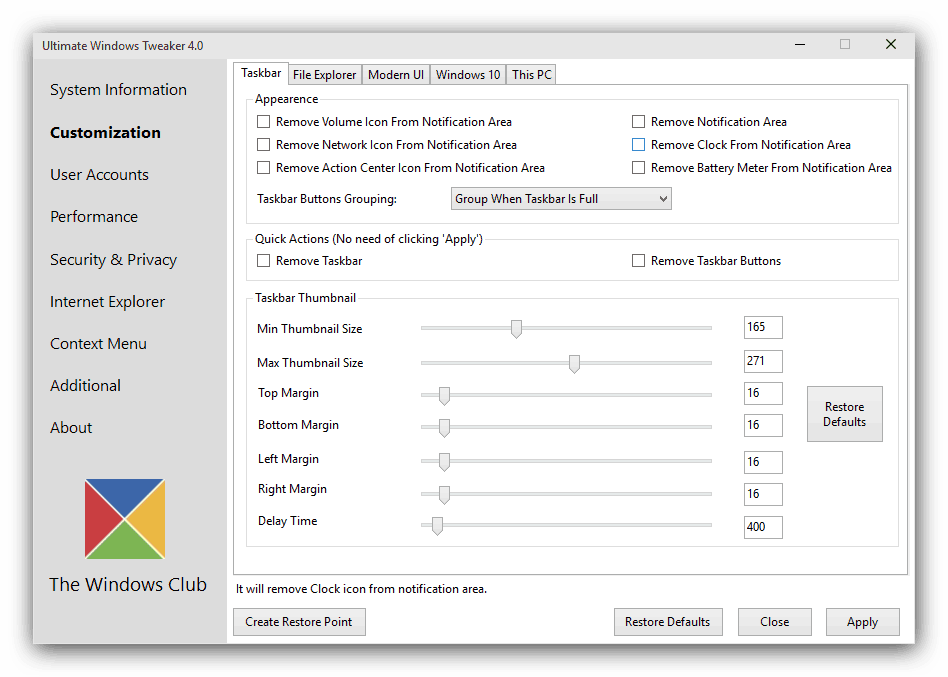Click the Bottom Margin value field
Viewport: 948px width, 677px height.
(763, 426)
